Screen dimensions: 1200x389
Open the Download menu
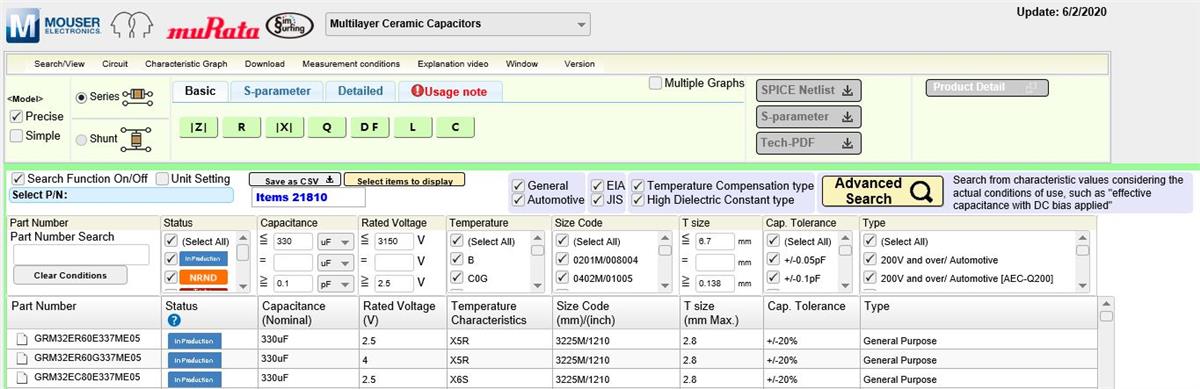tap(265, 64)
